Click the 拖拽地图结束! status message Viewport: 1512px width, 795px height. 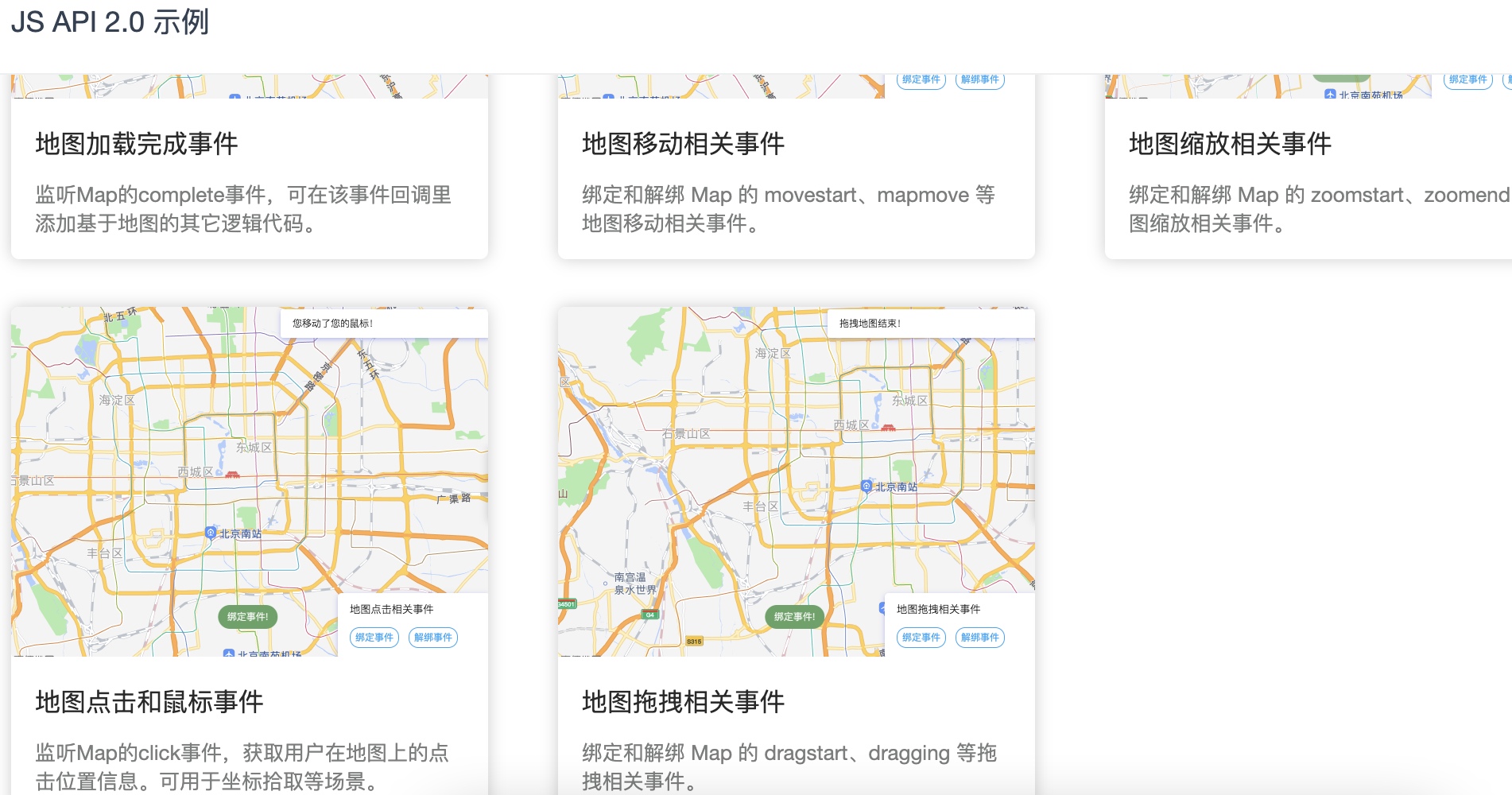pos(870,324)
